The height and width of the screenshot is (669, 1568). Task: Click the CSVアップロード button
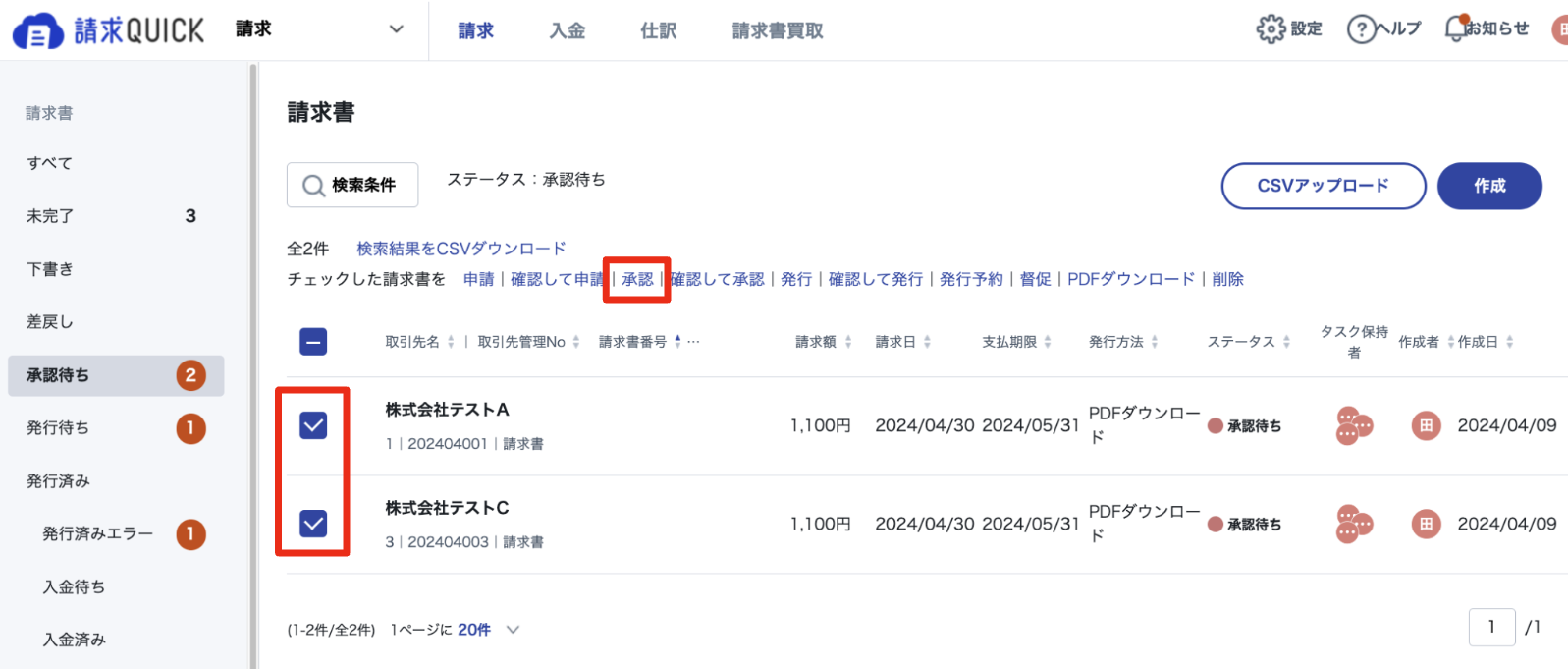tap(1324, 186)
